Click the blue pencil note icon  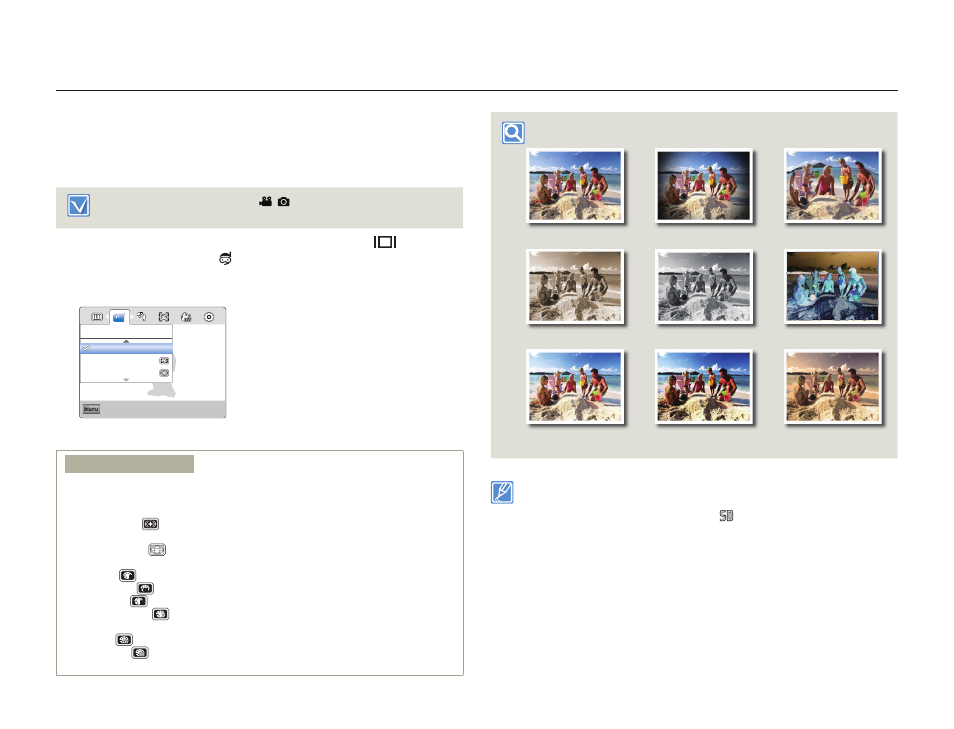[x=502, y=492]
